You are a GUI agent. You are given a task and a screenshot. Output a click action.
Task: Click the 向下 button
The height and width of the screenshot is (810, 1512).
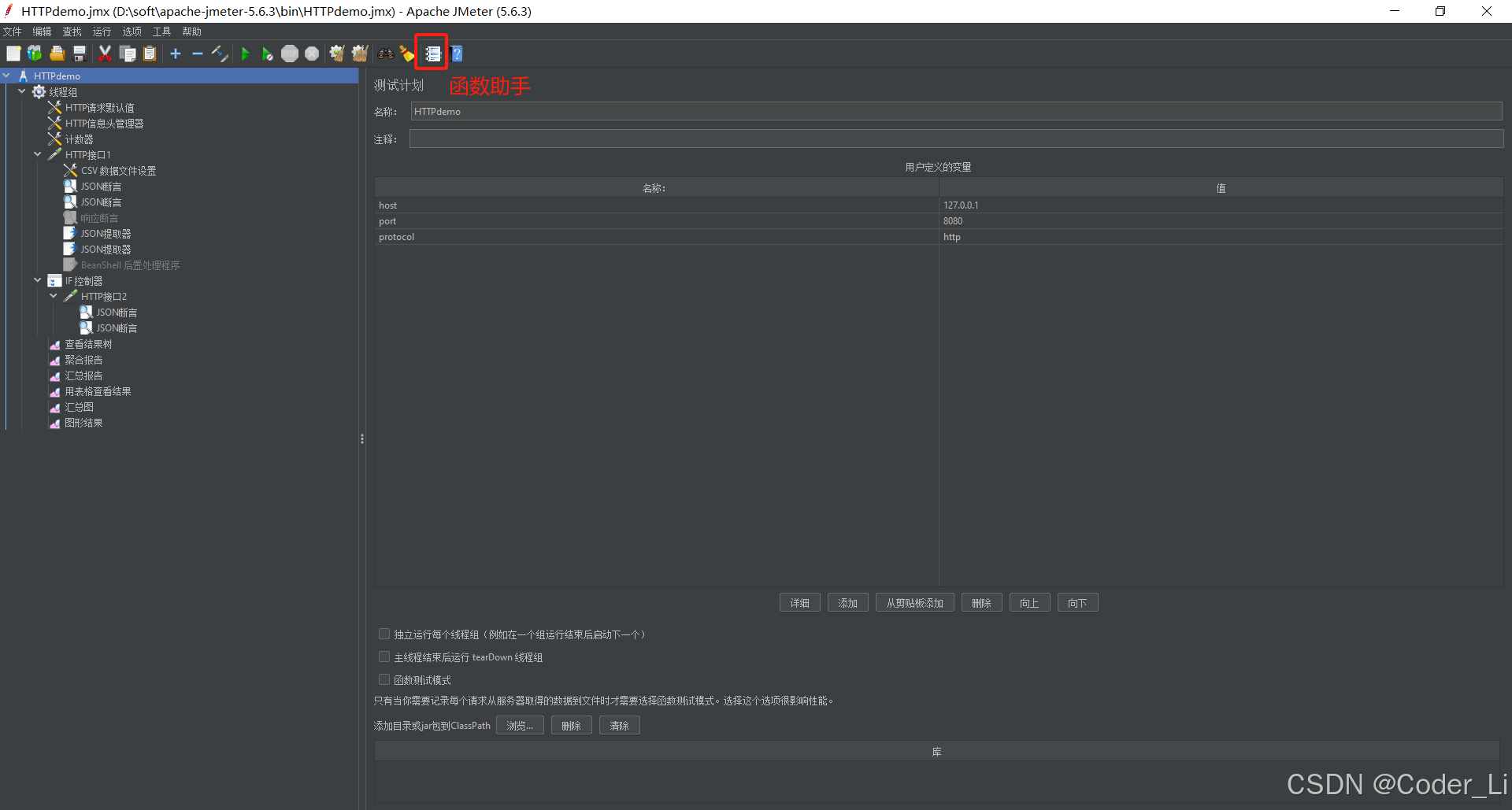click(1078, 603)
